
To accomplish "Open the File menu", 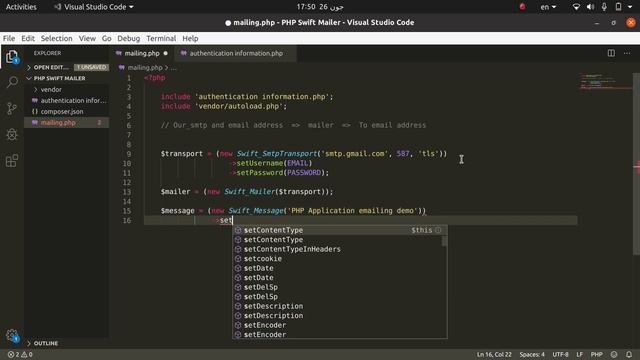I will [9, 38].
